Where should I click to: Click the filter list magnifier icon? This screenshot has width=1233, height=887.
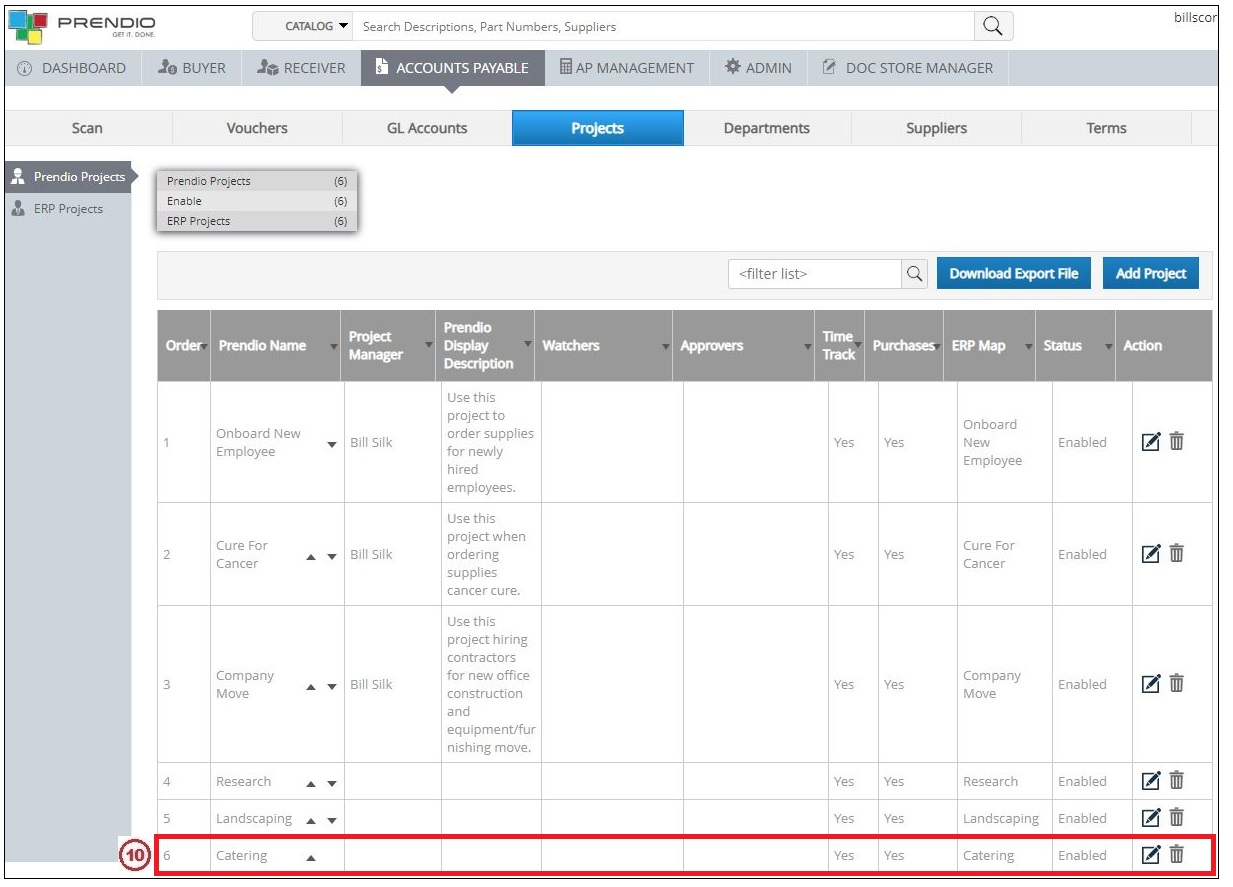913,273
